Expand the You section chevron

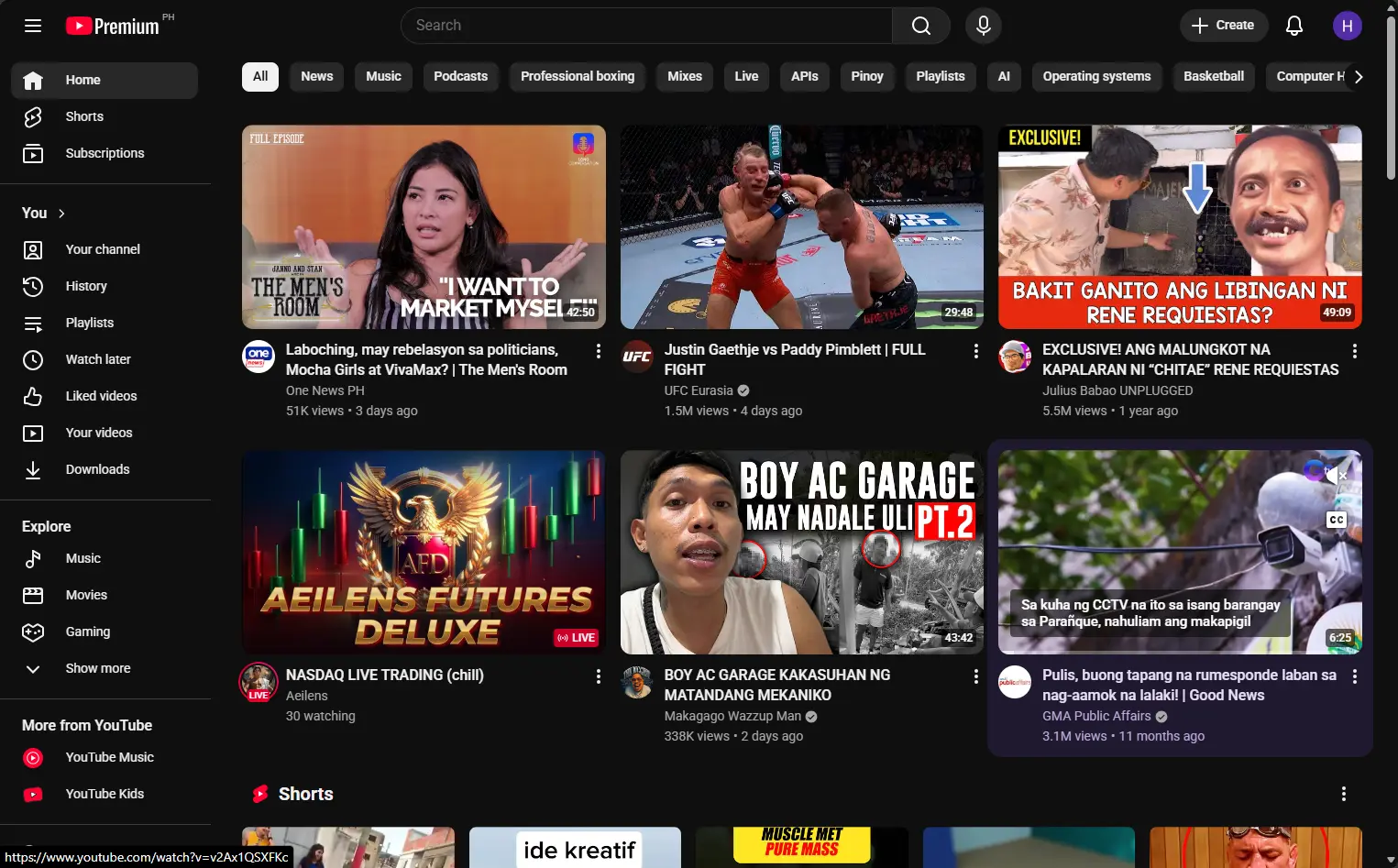tap(61, 214)
